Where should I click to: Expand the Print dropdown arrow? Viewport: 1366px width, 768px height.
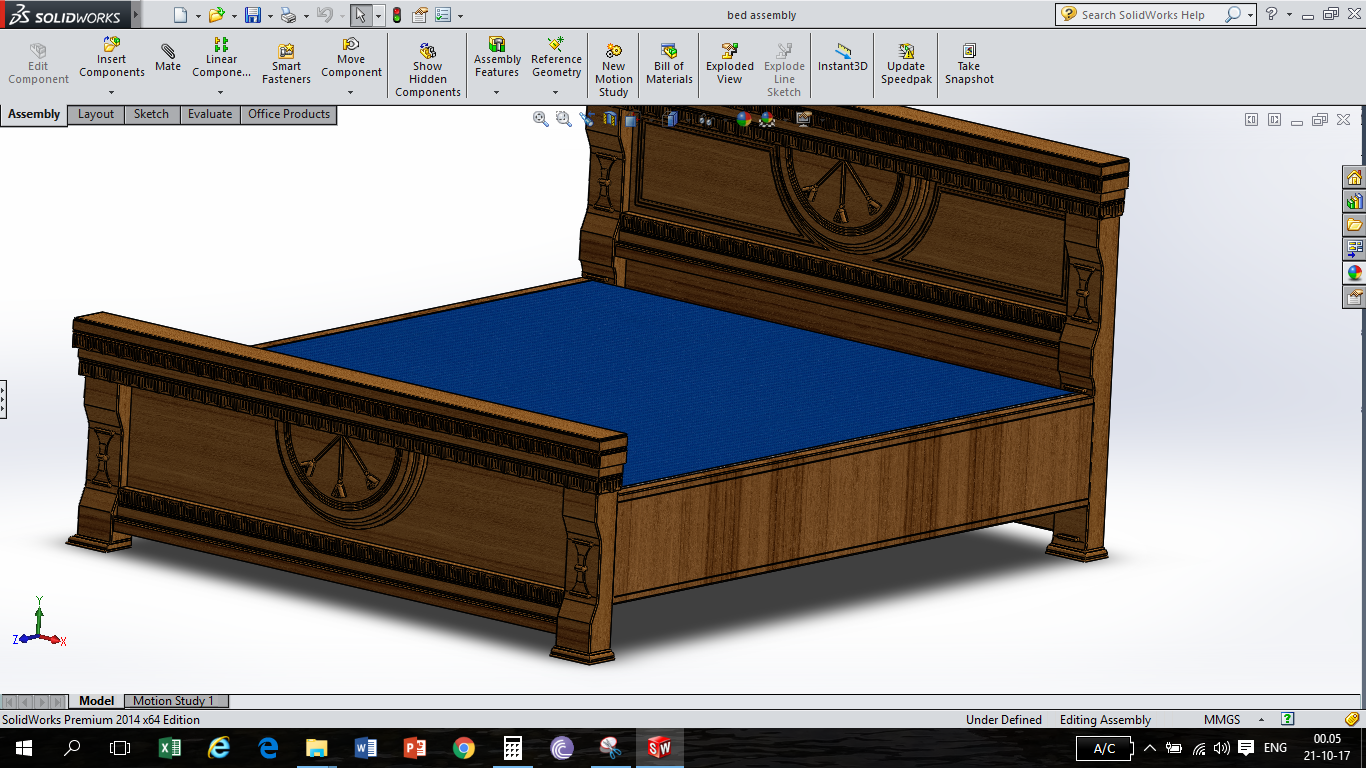pos(305,16)
